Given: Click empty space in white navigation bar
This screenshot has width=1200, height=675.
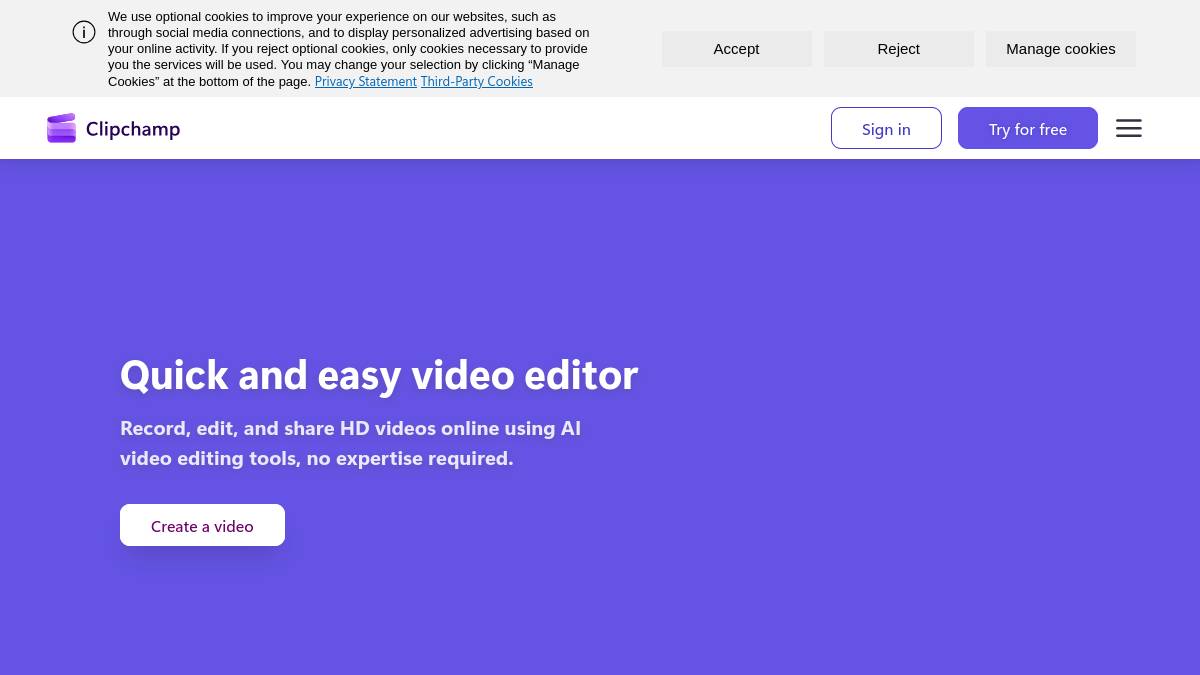Looking at the screenshot, I should [x=500, y=128].
